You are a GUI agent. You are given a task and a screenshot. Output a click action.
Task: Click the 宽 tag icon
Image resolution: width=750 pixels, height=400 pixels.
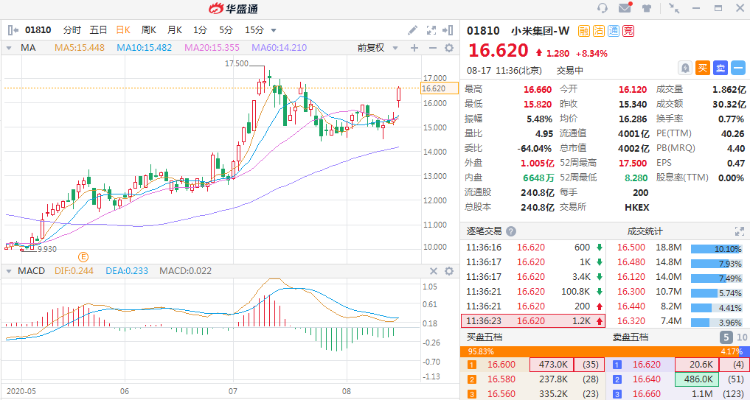point(628,31)
